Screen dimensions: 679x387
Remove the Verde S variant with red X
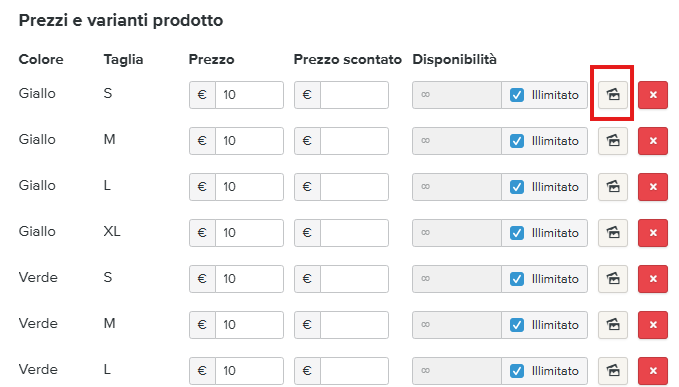[x=653, y=279]
